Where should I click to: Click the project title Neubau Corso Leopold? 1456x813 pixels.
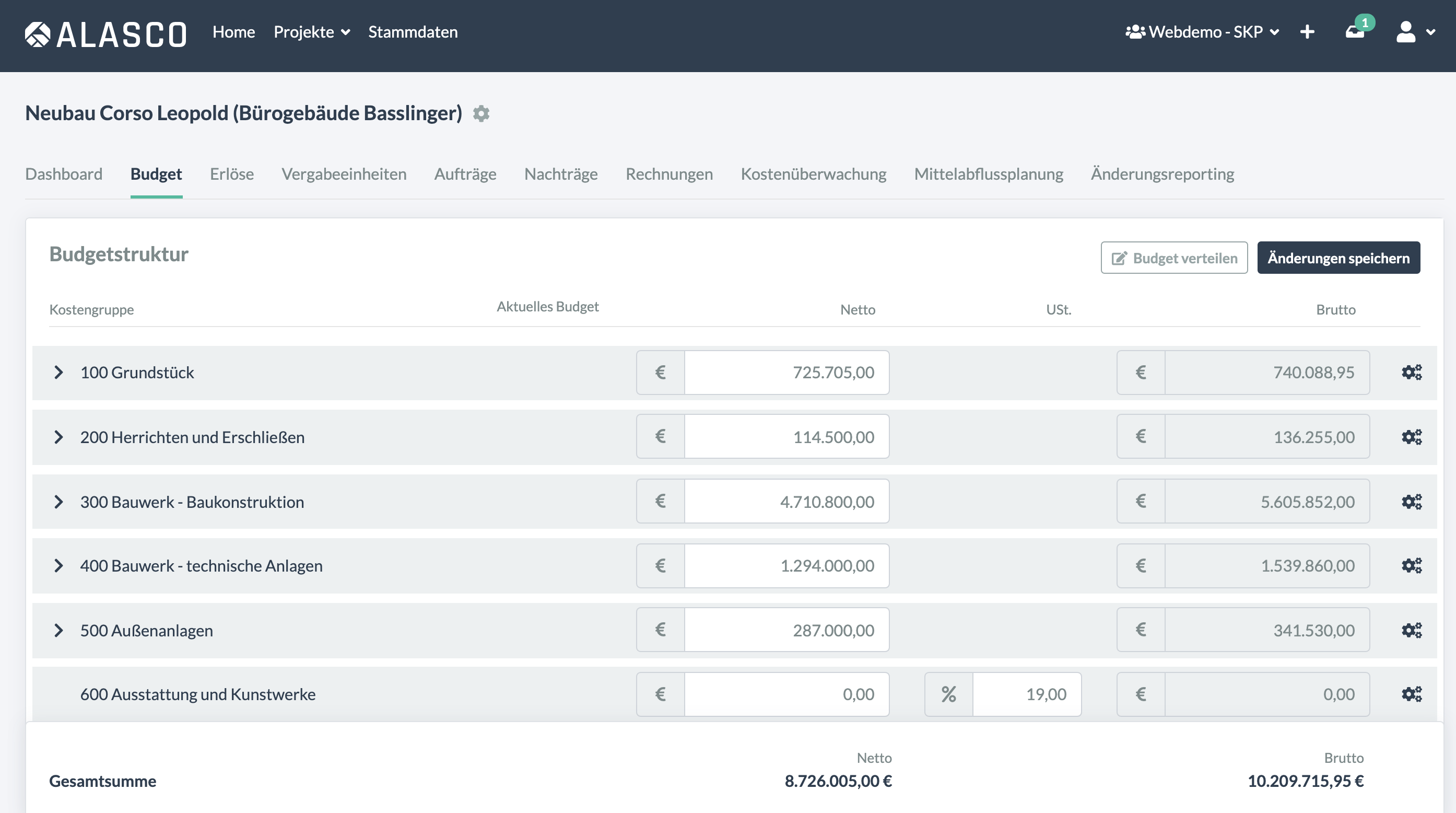[243, 113]
